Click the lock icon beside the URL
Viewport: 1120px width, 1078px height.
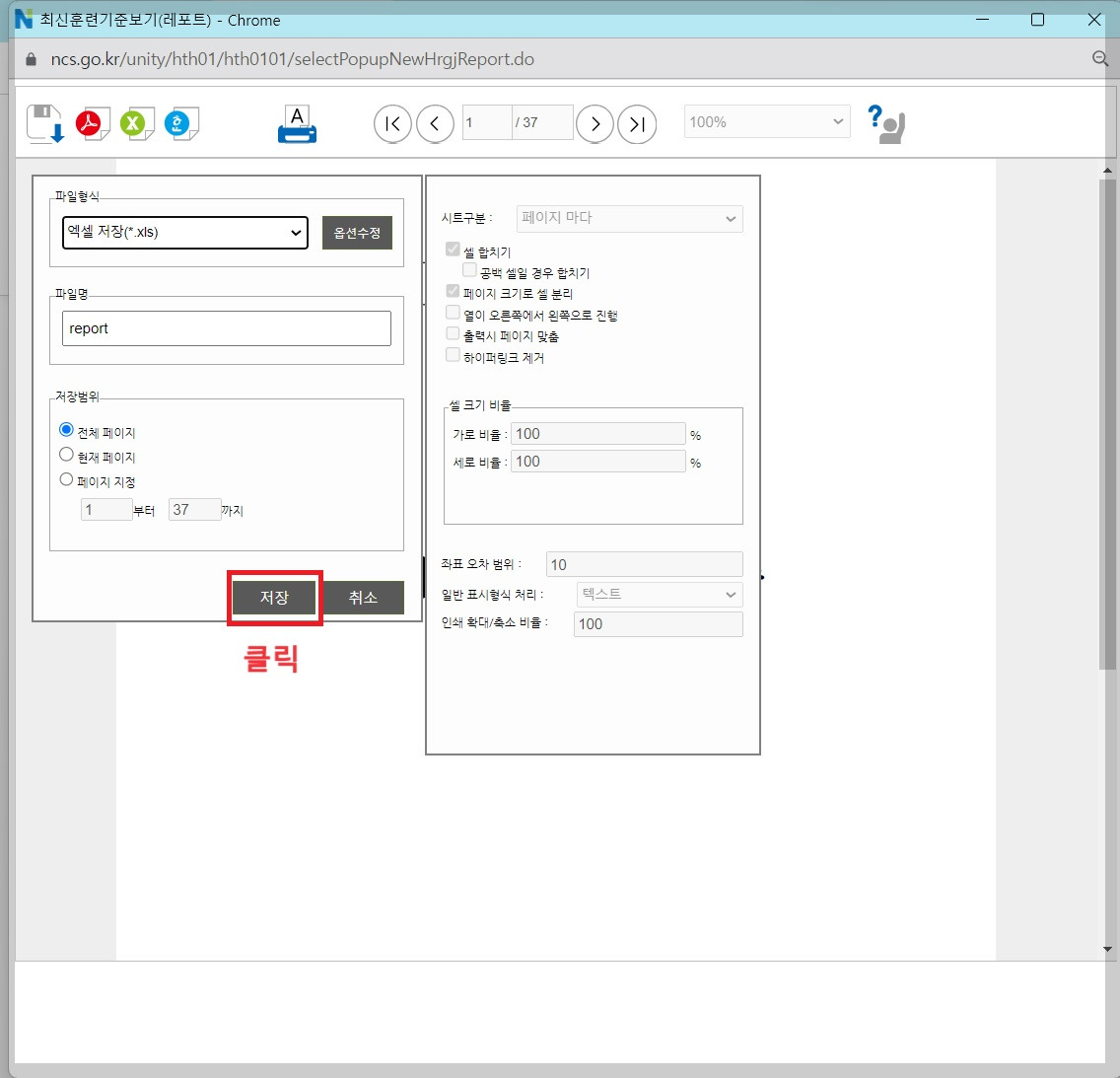pyautogui.click(x=31, y=59)
